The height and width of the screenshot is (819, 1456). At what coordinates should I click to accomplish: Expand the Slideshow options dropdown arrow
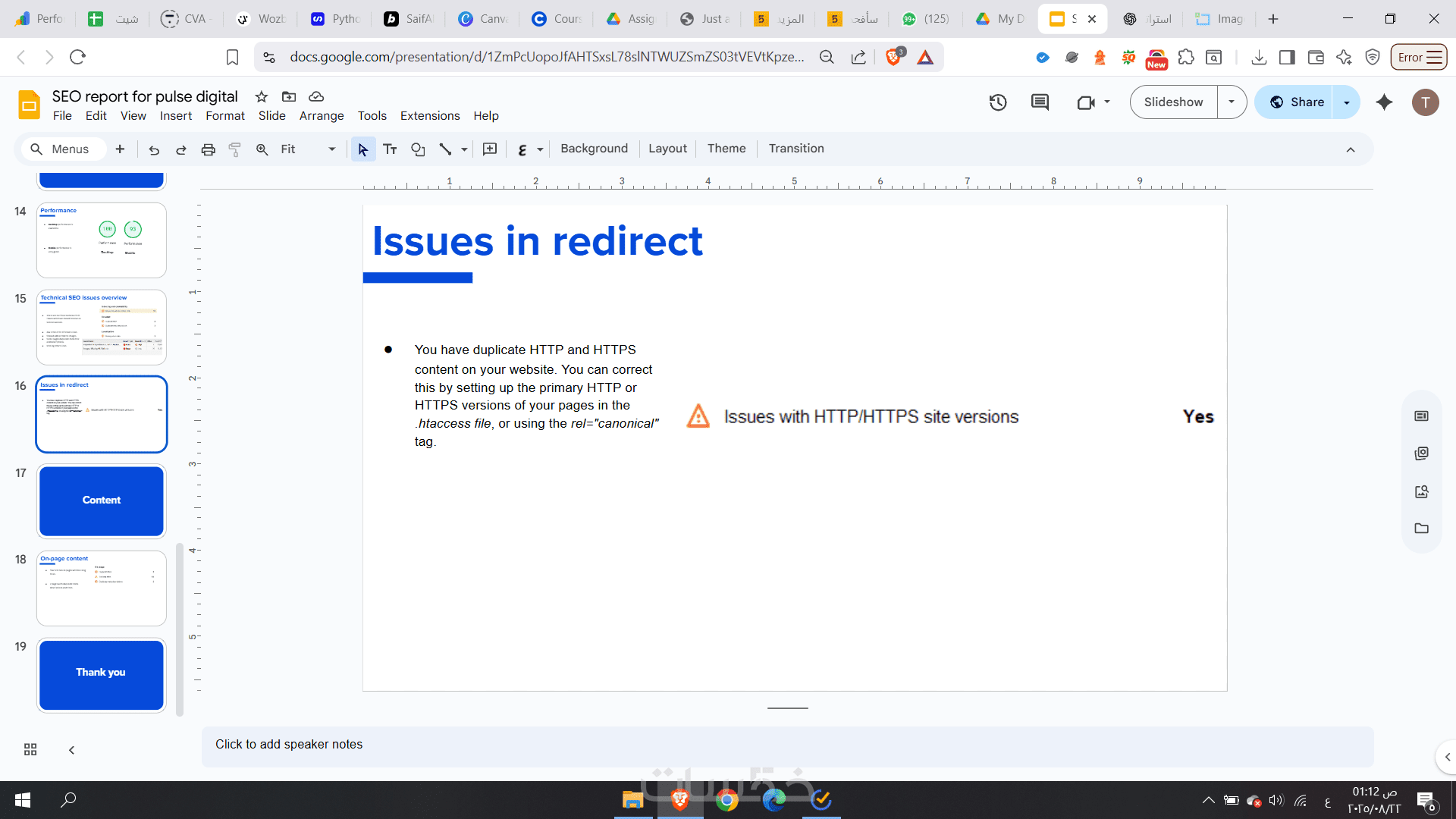click(x=1232, y=102)
